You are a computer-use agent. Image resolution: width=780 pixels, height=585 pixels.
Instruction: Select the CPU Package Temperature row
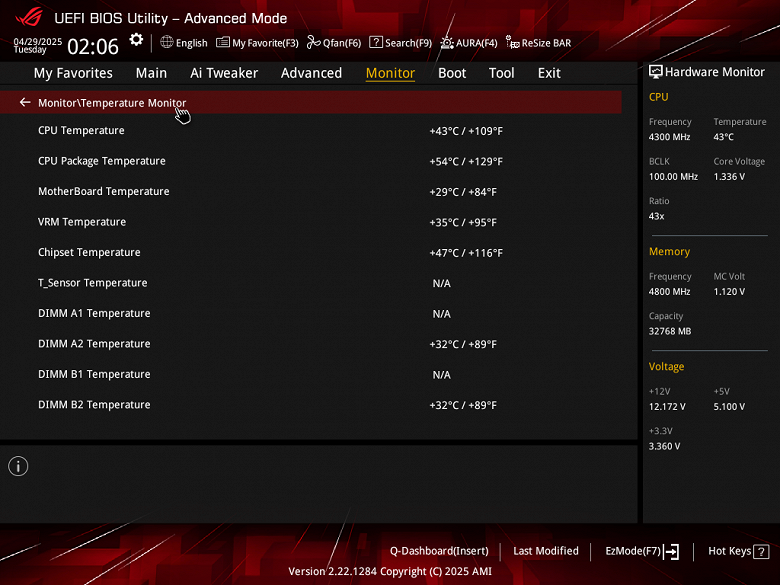pyautogui.click(x=310, y=161)
